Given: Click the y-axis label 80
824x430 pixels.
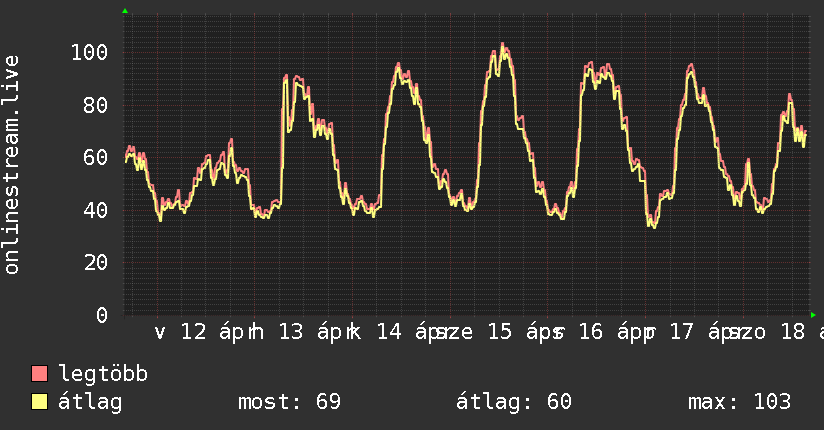Looking at the screenshot, I should (96, 105).
